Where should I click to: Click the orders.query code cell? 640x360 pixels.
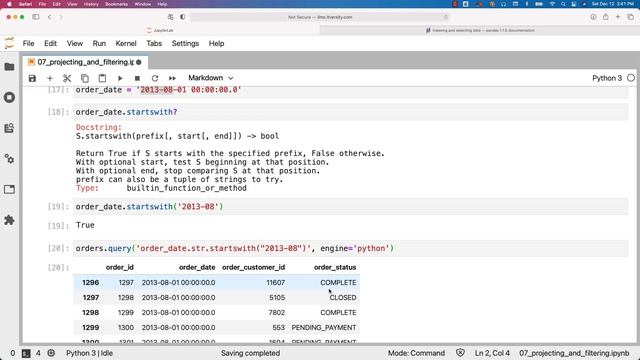tap(350, 248)
